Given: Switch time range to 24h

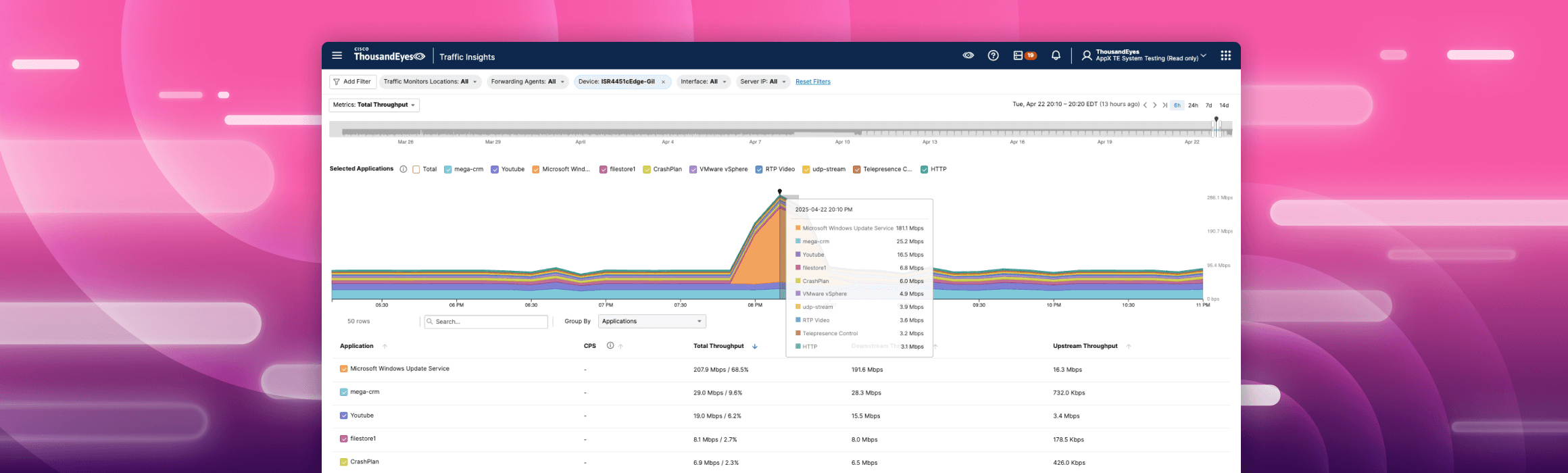Looking at the screenshot, I should (x=1193, y=105).
